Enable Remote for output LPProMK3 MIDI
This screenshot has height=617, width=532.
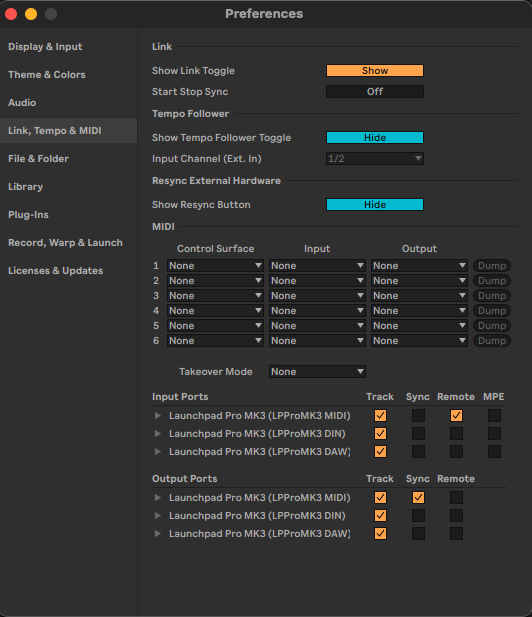click(456, 497)
